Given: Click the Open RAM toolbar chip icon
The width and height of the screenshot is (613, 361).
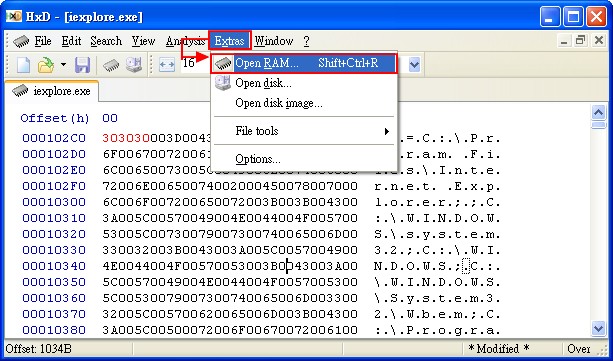Looking at the screenshot, I should pyautogui.click(x=111, y=65).
